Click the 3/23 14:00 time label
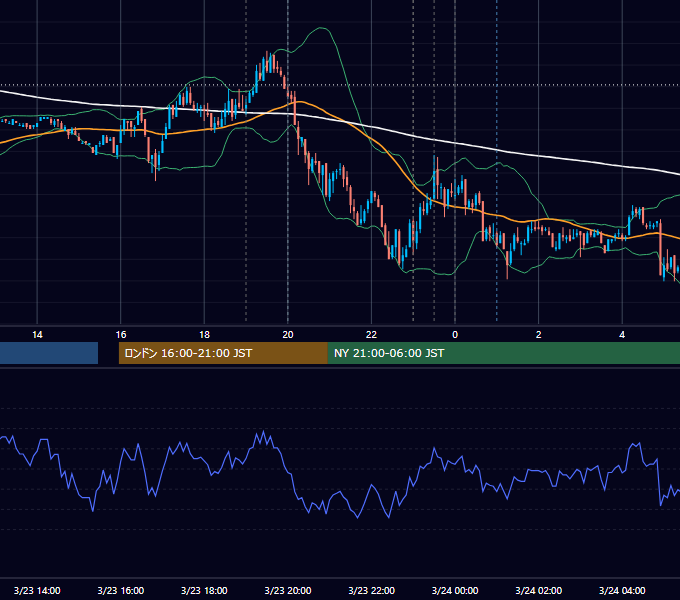The image size is (680, 600). (x=37, y=590)
